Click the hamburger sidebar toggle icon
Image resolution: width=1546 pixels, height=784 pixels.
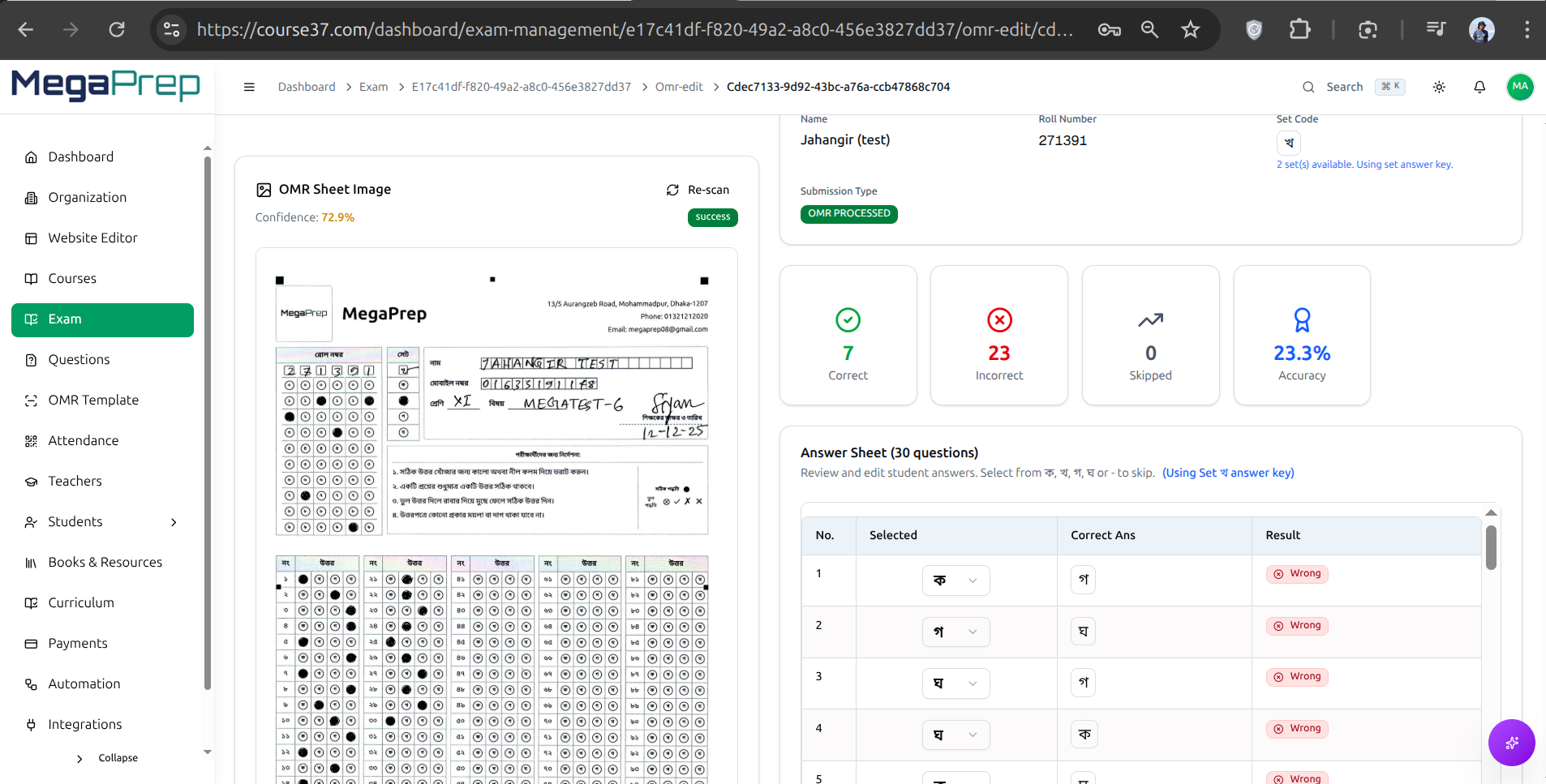[249, 87]
